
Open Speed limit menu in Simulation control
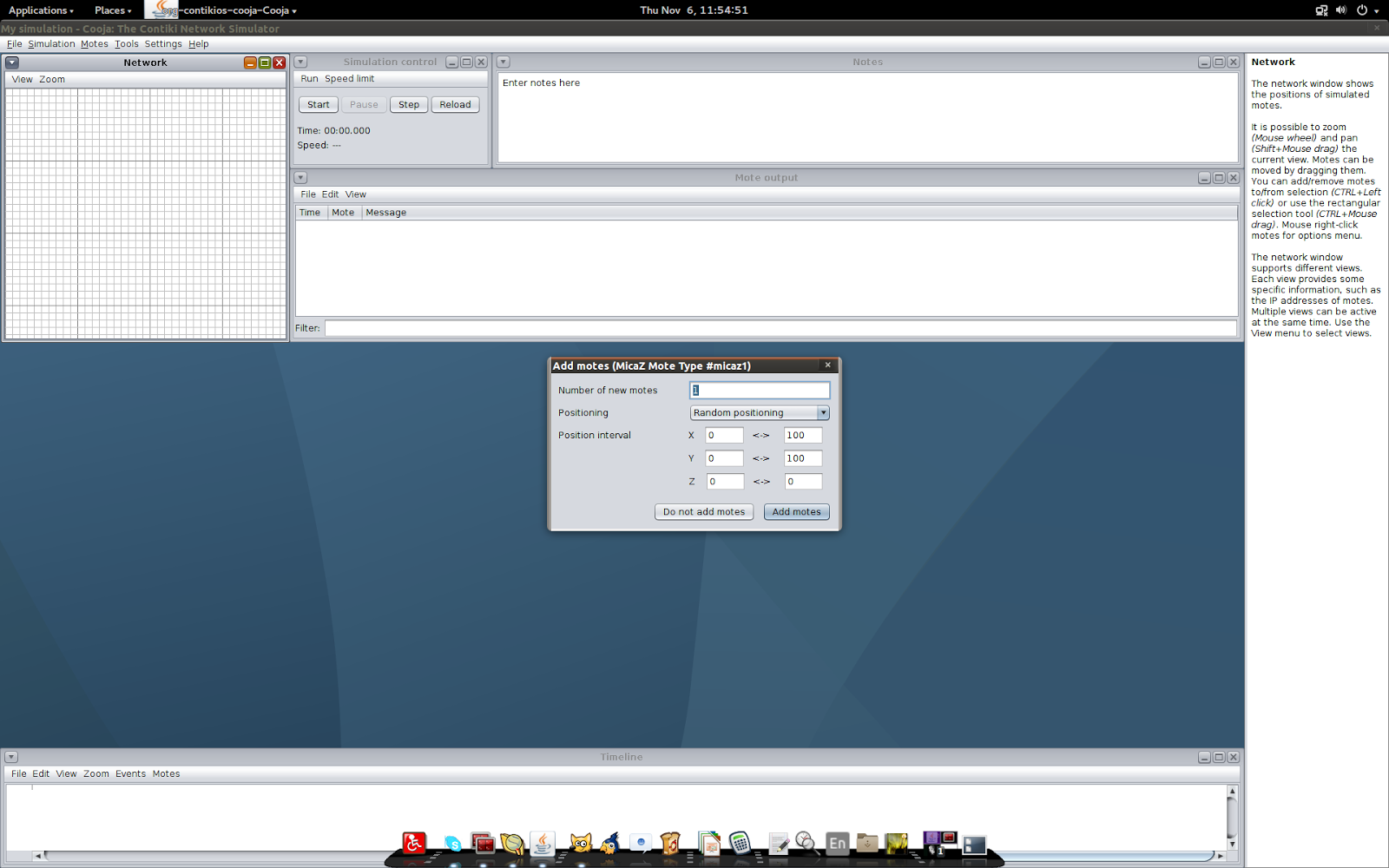pos(350,78)
